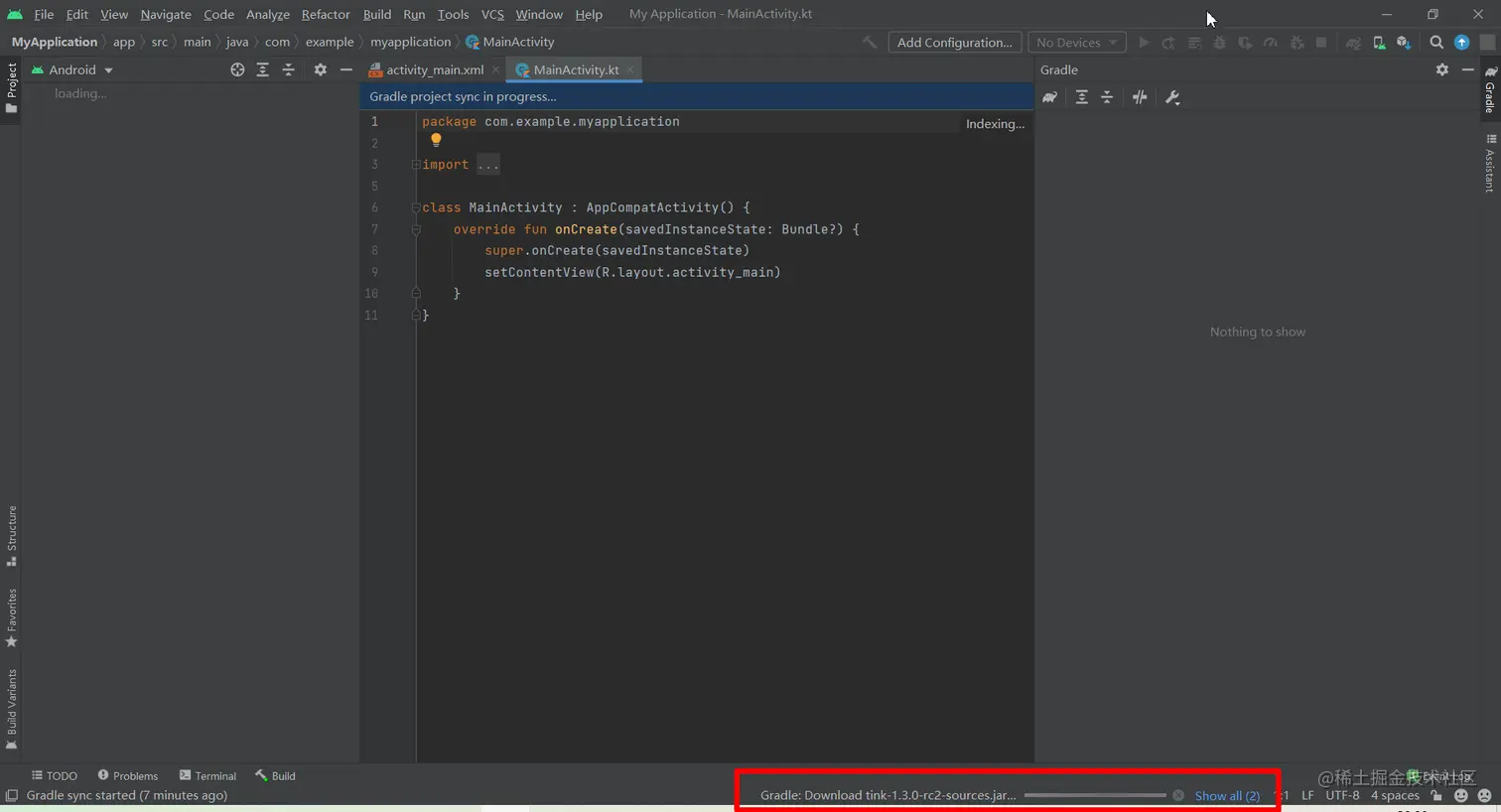
Task: Open the Build Variants side tool window
Action: tap(11, 709)
